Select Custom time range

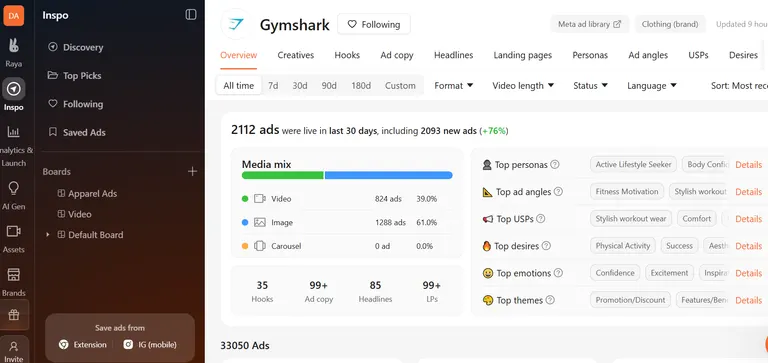pyautogui.click(x=400, y=85)
